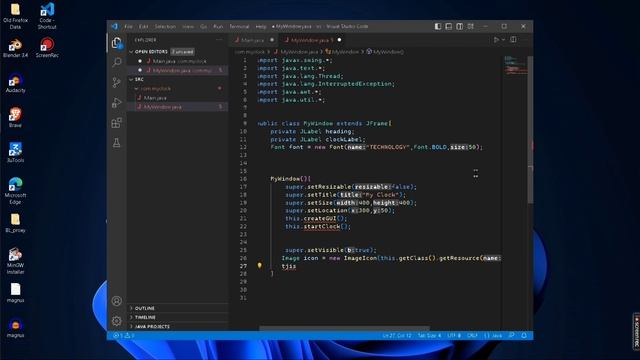This screenshot has height=360, width=640.
Task: Open the Testing beaker view
Action: tap(117, 142)
